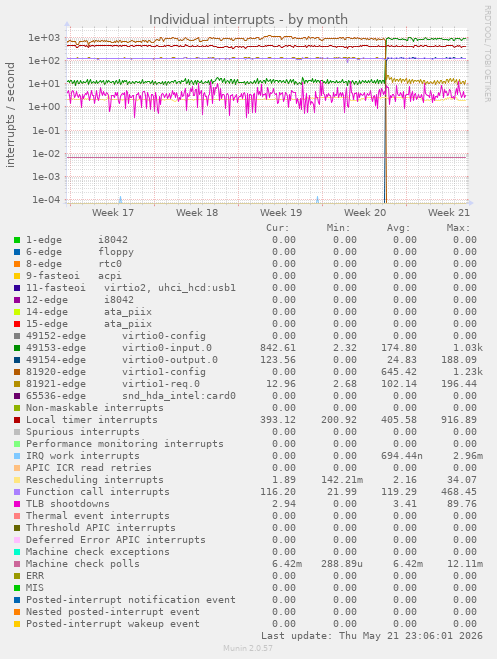Click the Last update timestamp text
The image size is (497, 659).
pos(372,635)
